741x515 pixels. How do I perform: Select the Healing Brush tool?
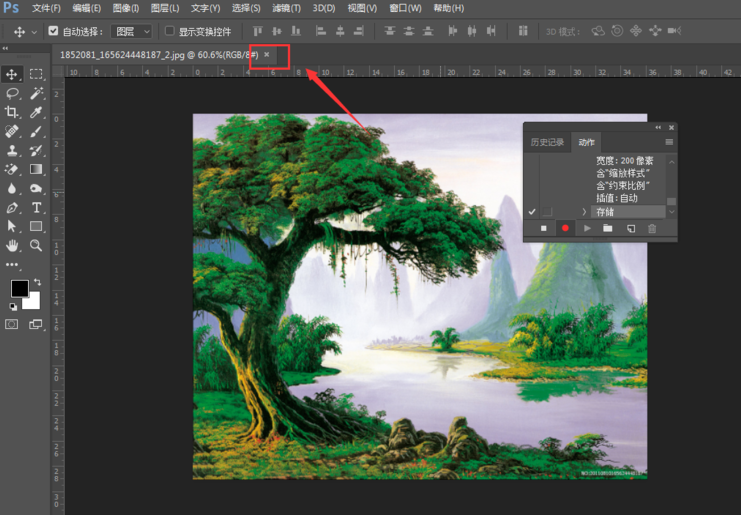point(12,131)
